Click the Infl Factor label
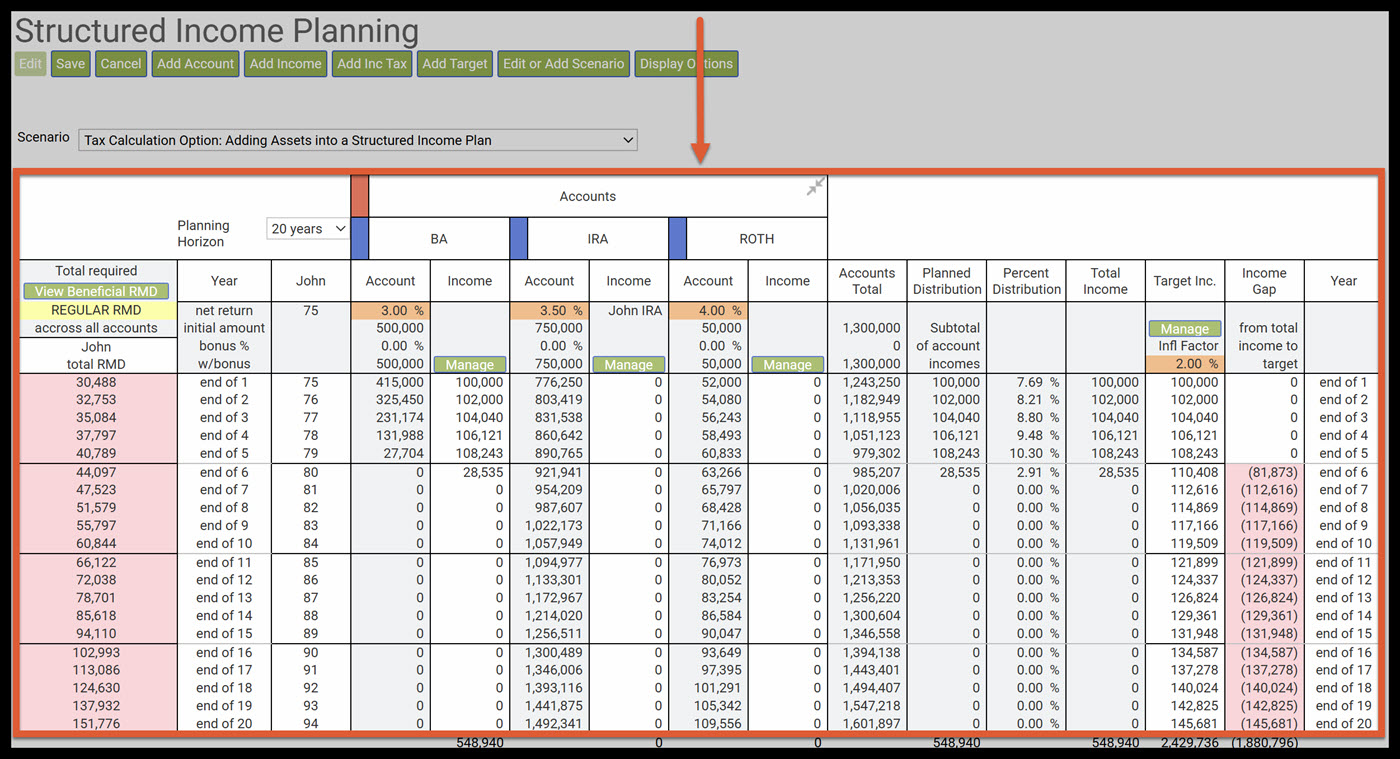The image size is (1400, 759). coord(1188,346)
